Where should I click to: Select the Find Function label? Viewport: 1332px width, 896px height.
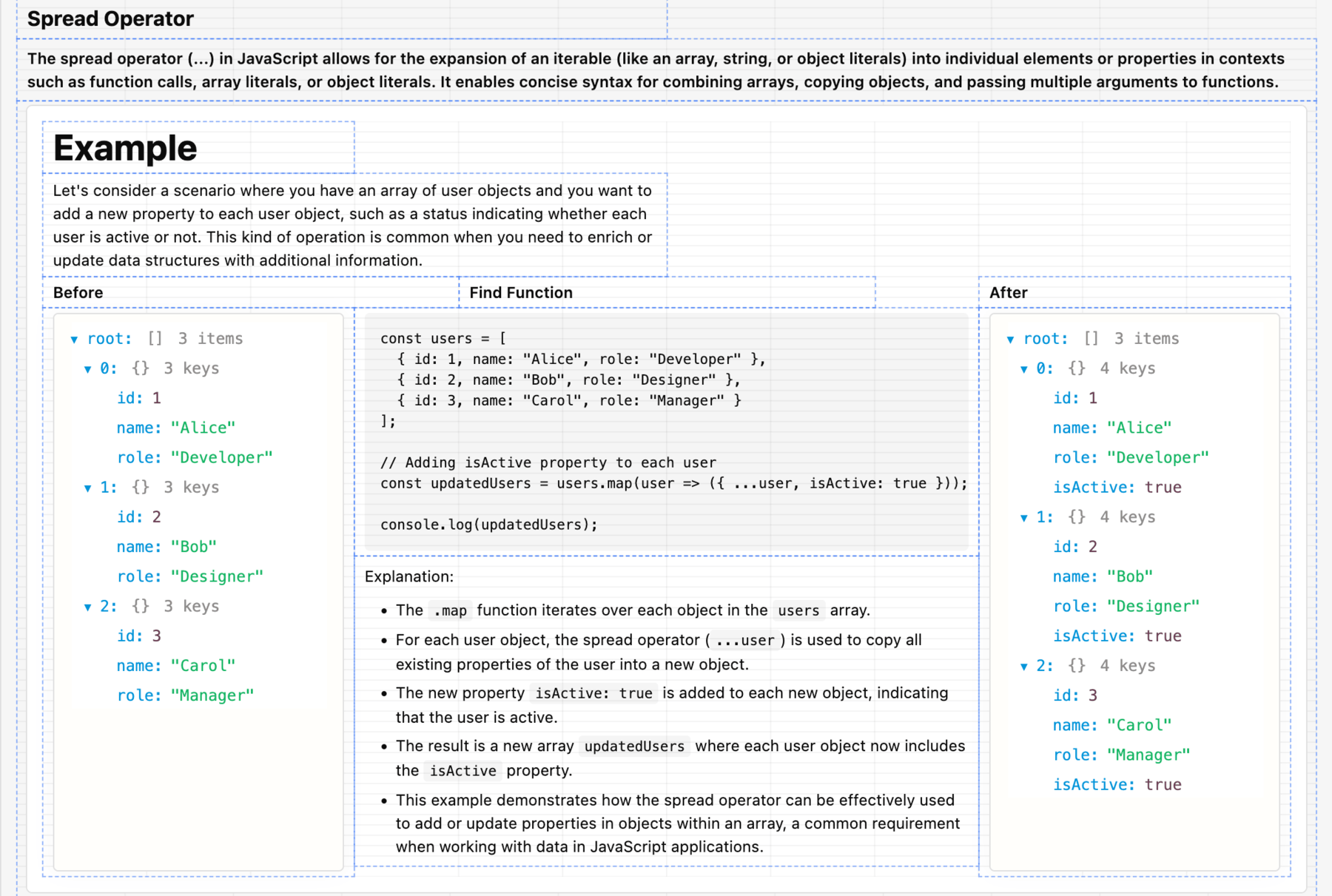[x=521, y=292]
